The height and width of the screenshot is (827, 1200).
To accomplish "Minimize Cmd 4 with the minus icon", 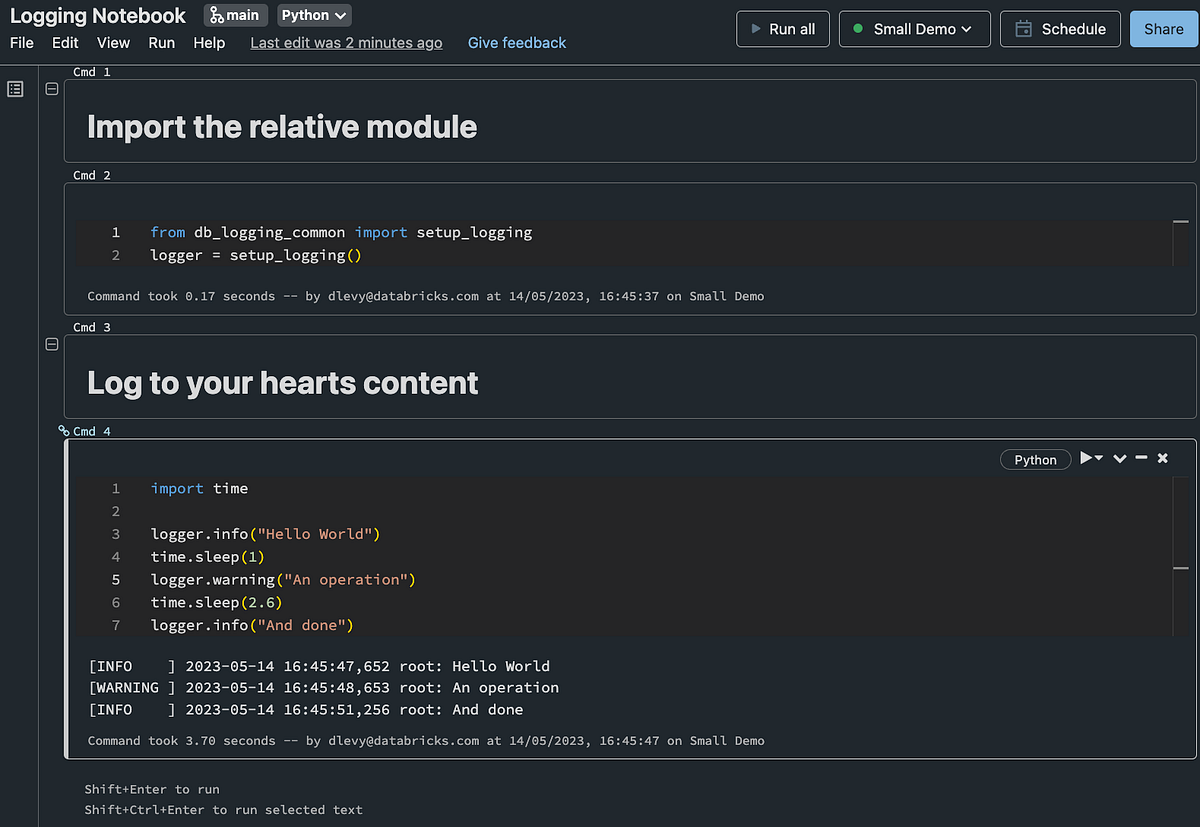I will click(x=1141, y=457).
